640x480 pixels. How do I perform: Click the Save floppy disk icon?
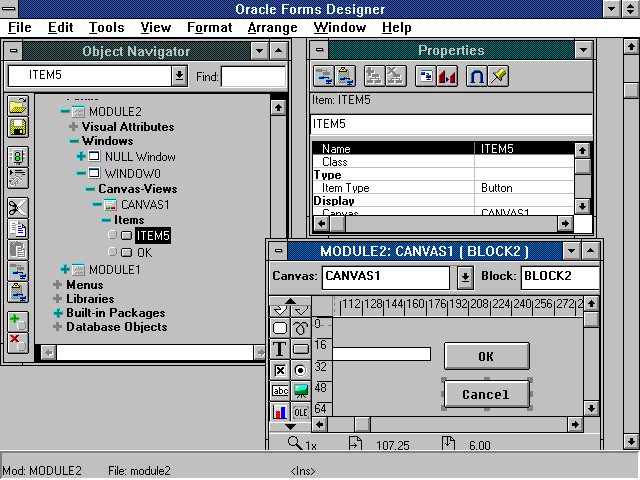tap(17, 126)
